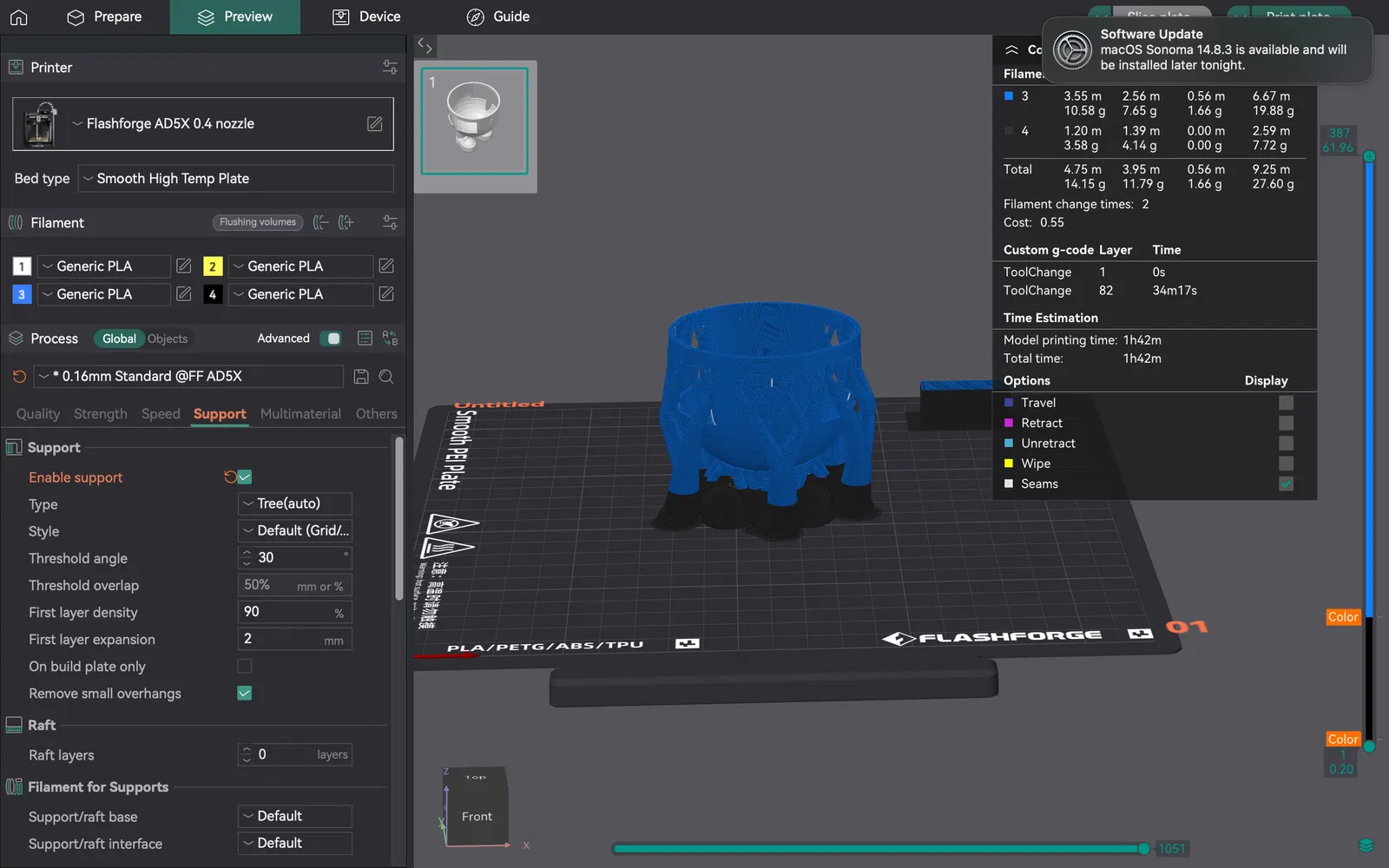Viewport: 1389px width, 868px height.
Task: Reset Enable support to default
Action: [230, 477]
